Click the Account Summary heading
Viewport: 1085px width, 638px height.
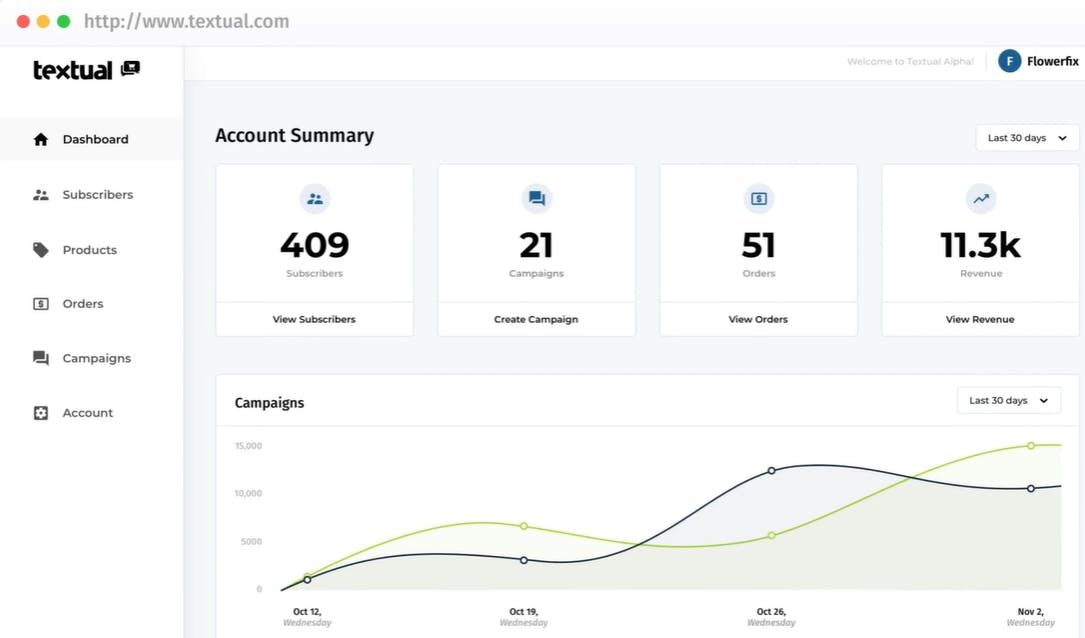pyautogui.click(x=295, y=135)
